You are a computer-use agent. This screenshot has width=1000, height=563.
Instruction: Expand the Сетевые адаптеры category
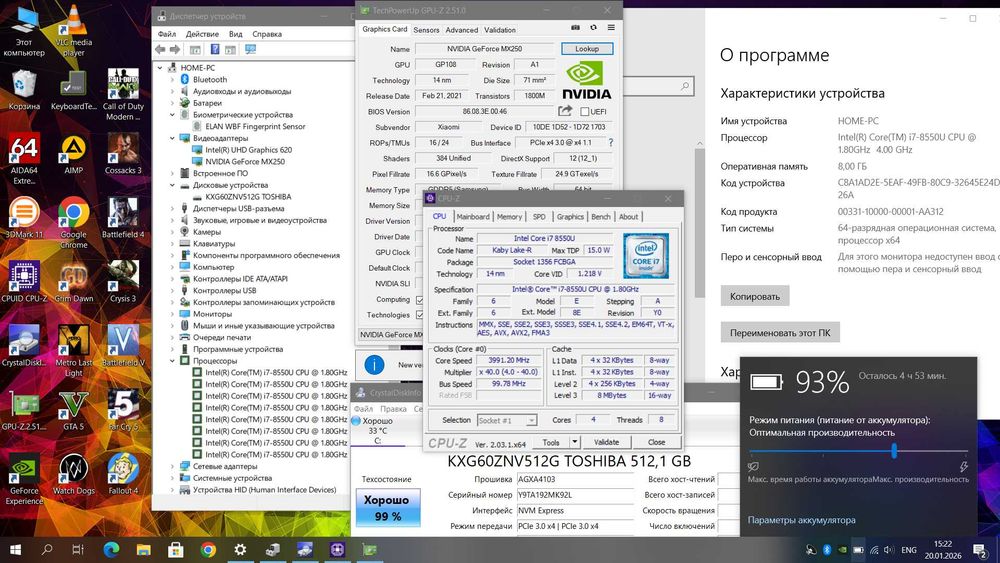click(172, 466)
